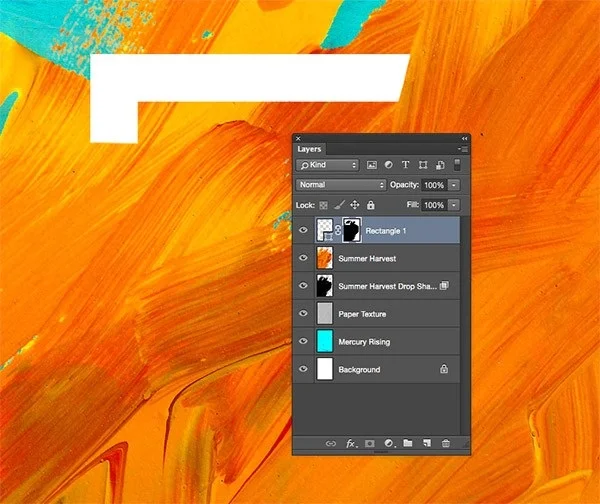Click Background layer lock icon

(x=443, y=369)
